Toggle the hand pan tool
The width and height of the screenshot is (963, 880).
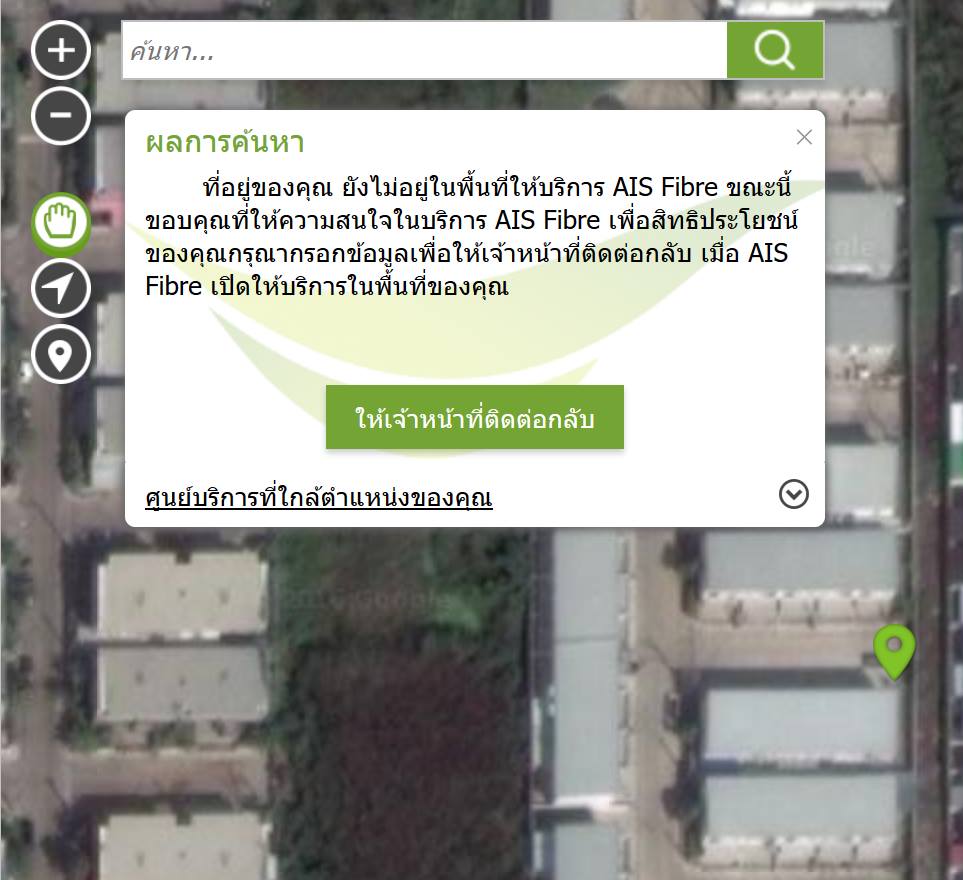61,224
